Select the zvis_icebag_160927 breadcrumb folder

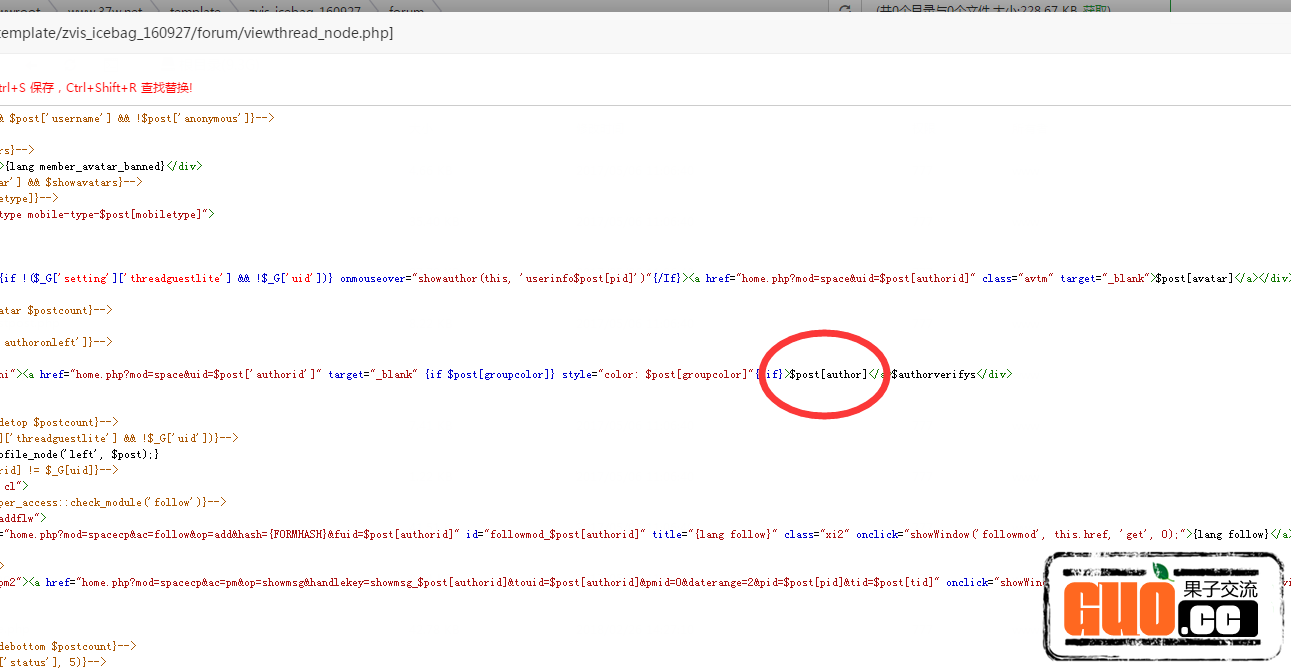304,10
